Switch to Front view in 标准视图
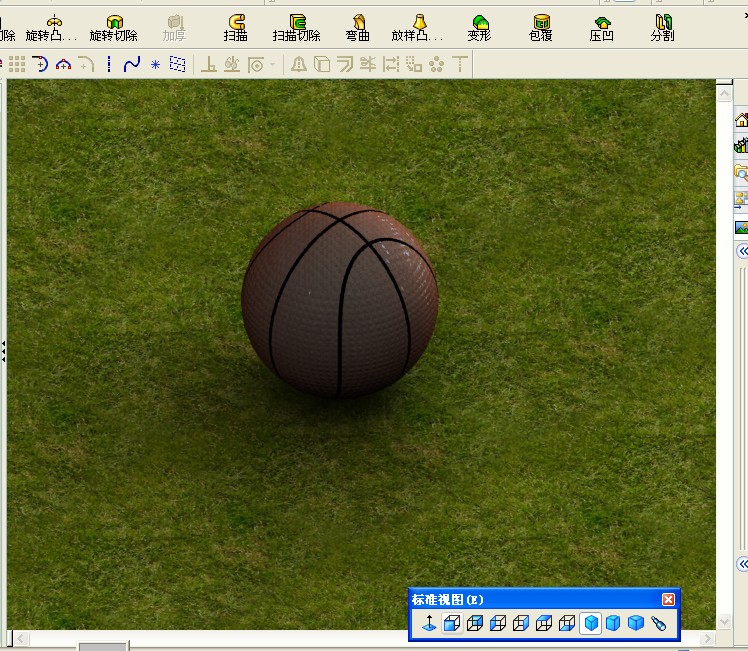 (452, 623)
